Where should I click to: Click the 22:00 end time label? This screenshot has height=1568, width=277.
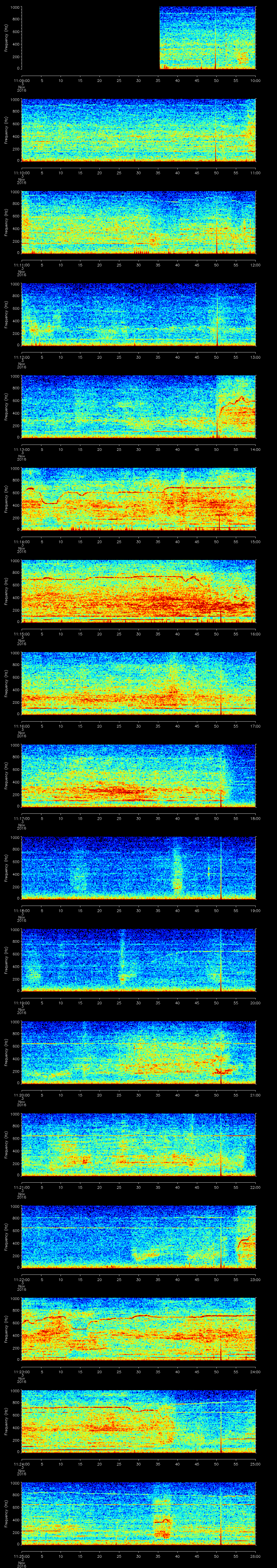255,1187
